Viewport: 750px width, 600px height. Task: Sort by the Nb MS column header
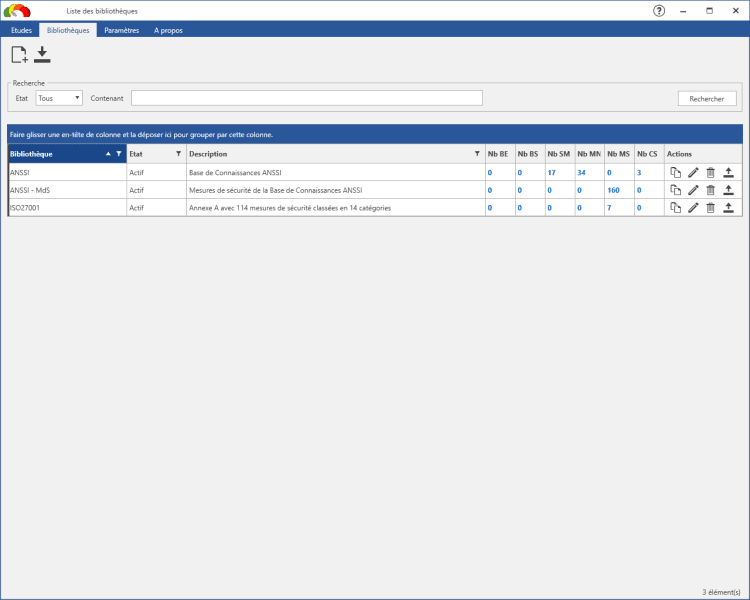[x=619, y=154]
